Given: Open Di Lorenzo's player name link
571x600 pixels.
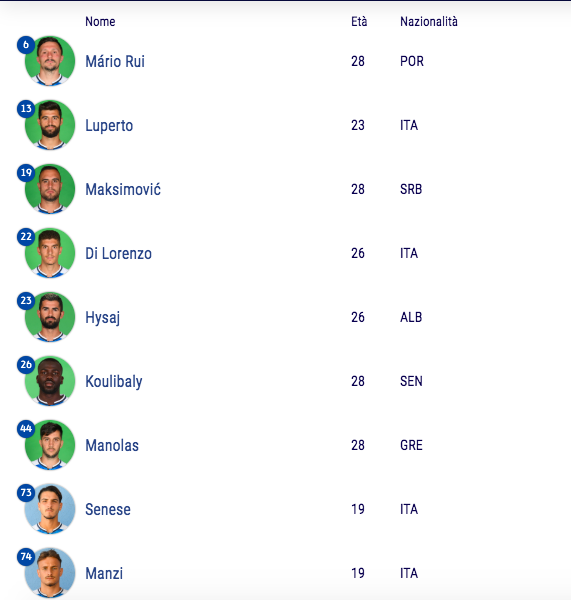Looking at the screenshot, I should point(118,253).
